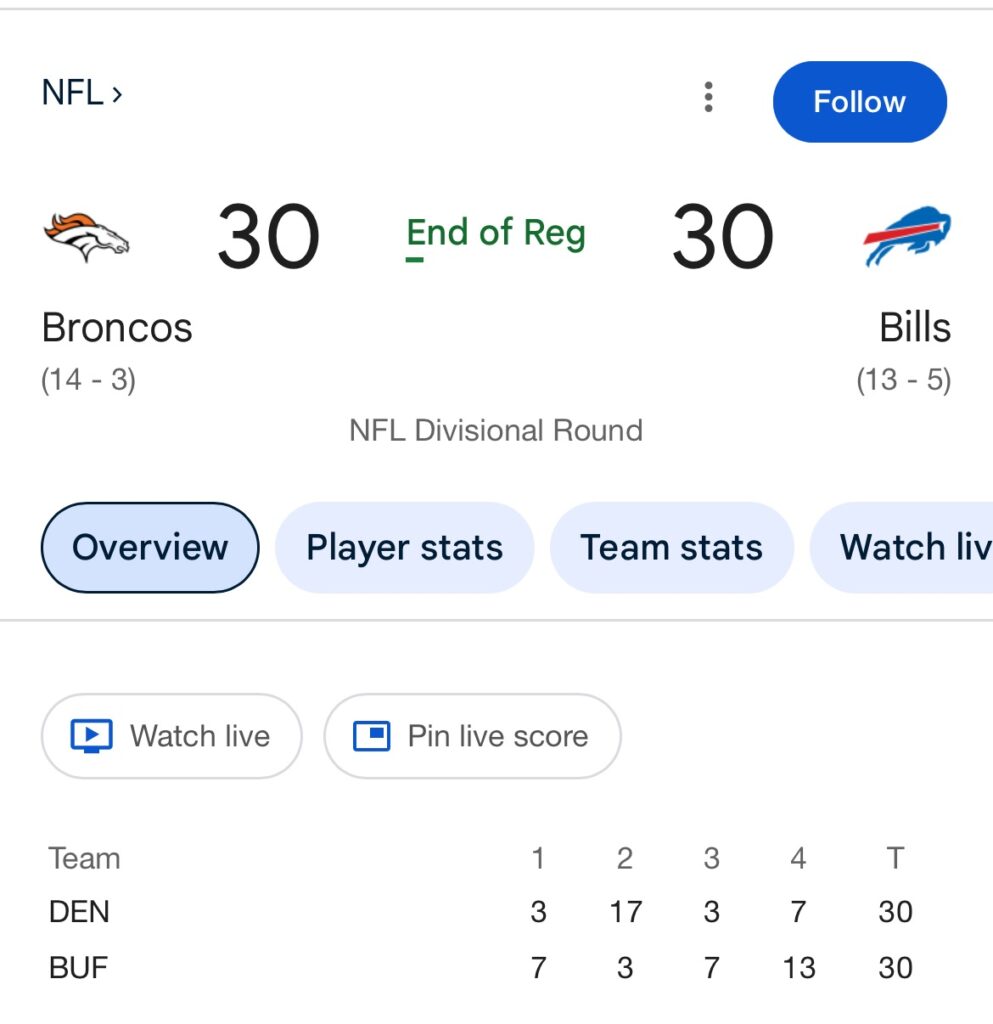The image size is (993, 1024).
Task: Open the Team stats tab
Action: [x=671, y=547]
